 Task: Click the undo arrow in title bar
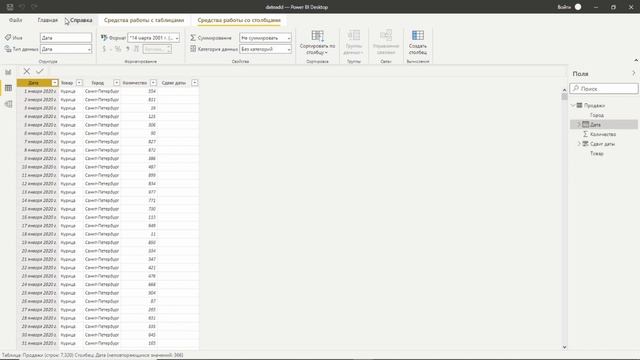[22, 7]
